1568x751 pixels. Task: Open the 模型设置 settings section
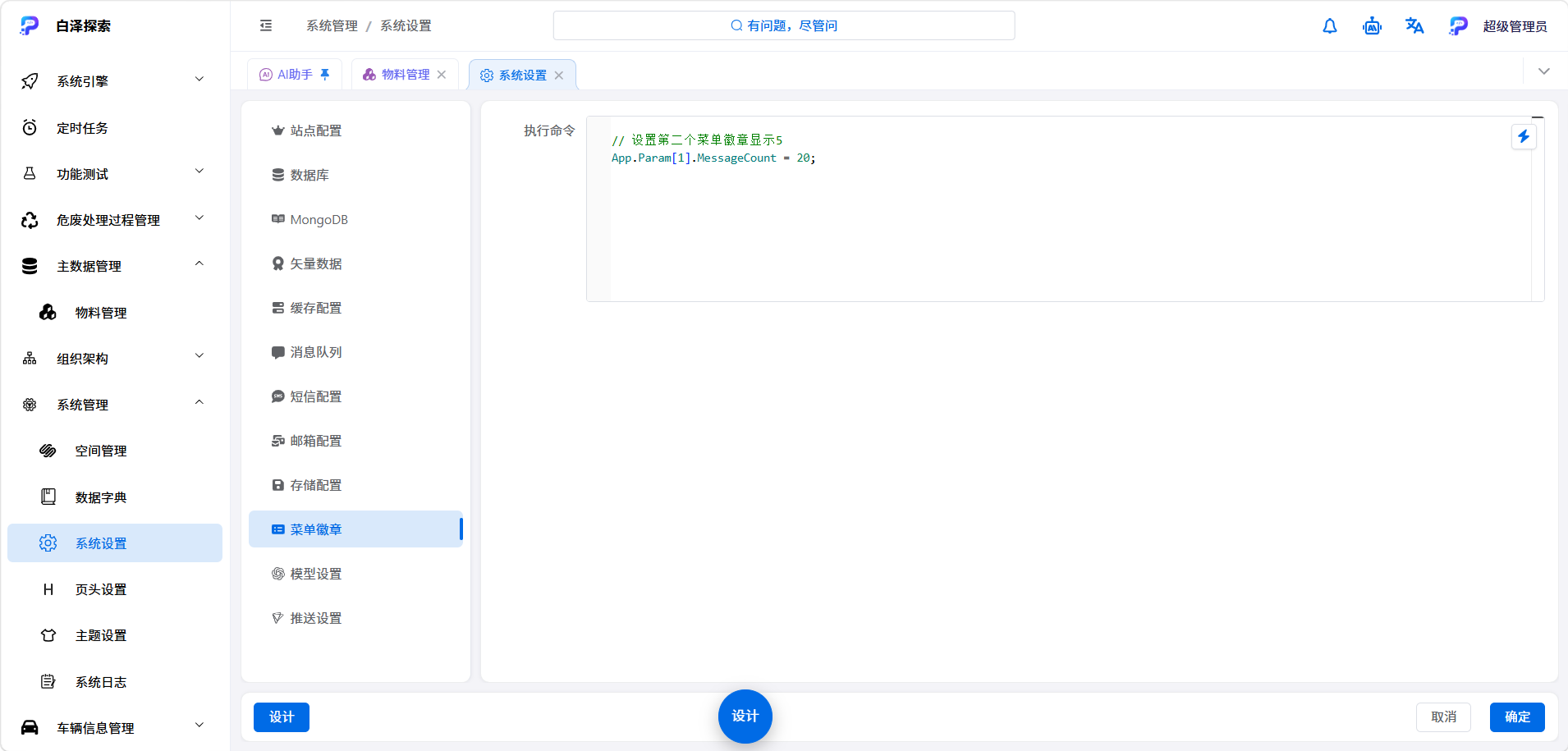tap(355, 574)
